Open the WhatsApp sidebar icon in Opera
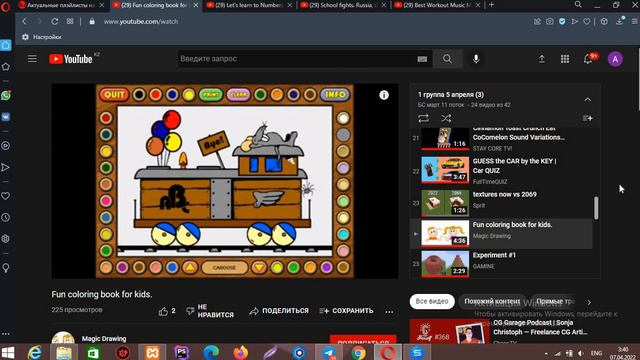Image resolution: width=640 pixels, height=360 pixels. [6, 96]
